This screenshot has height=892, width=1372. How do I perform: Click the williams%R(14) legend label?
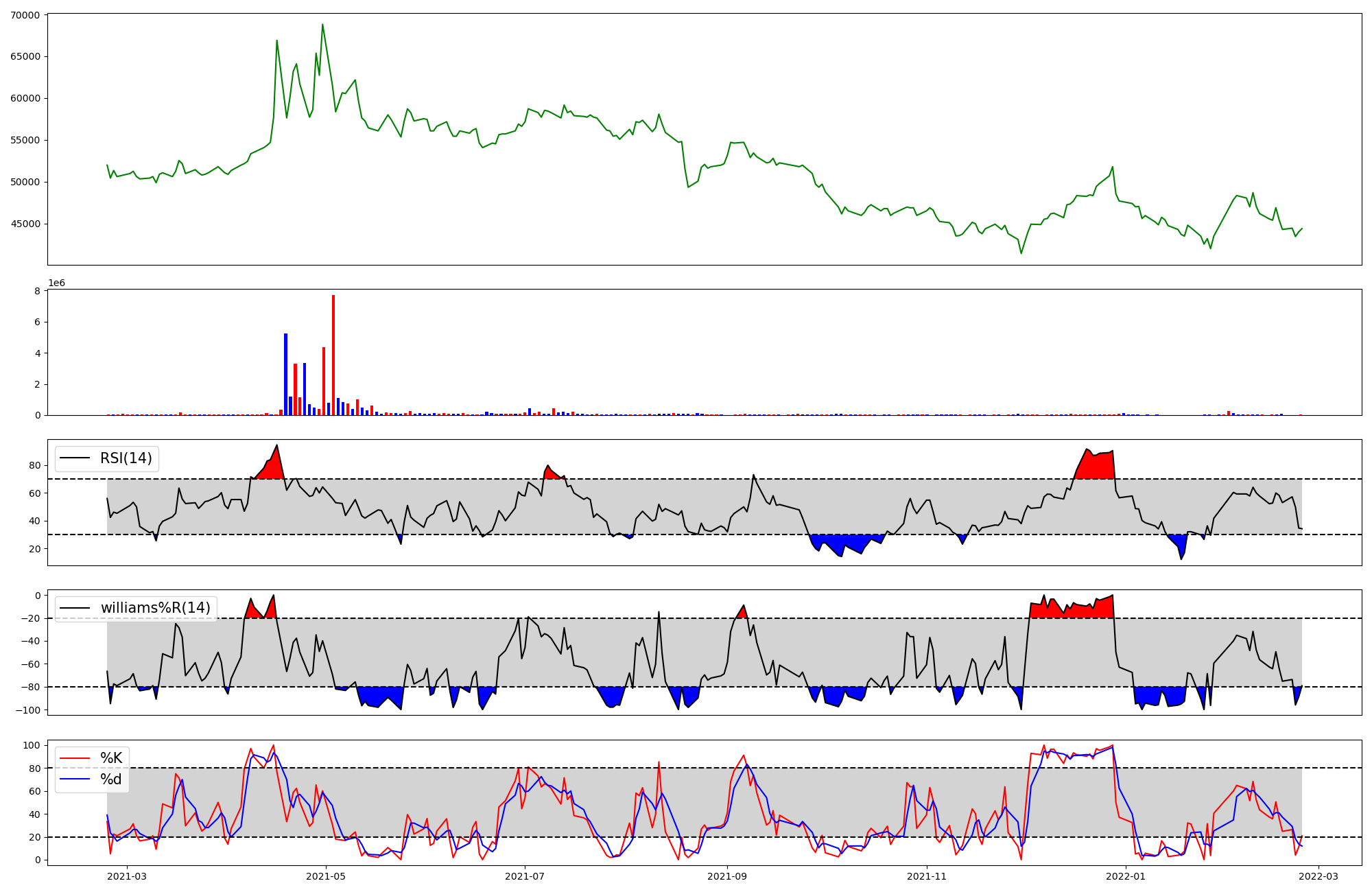coord(155,608)
